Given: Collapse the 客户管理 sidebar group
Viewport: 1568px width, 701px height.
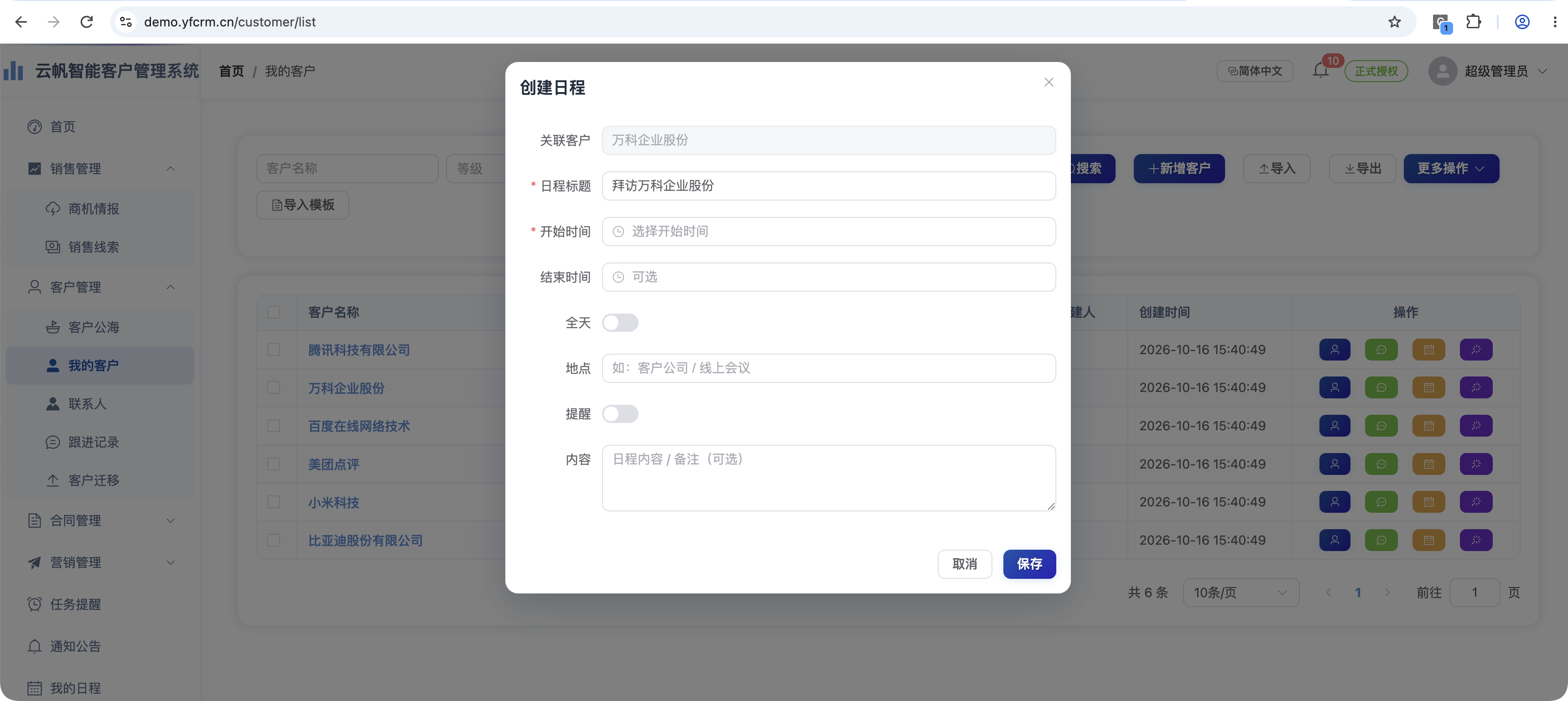Looking at the screenshot, I should [100, 287].
